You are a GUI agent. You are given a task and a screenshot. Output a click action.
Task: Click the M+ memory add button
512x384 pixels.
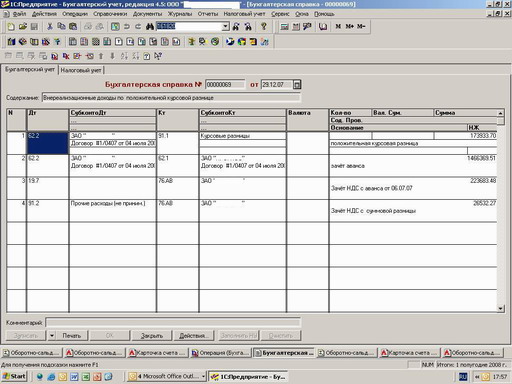click(349, 26)
